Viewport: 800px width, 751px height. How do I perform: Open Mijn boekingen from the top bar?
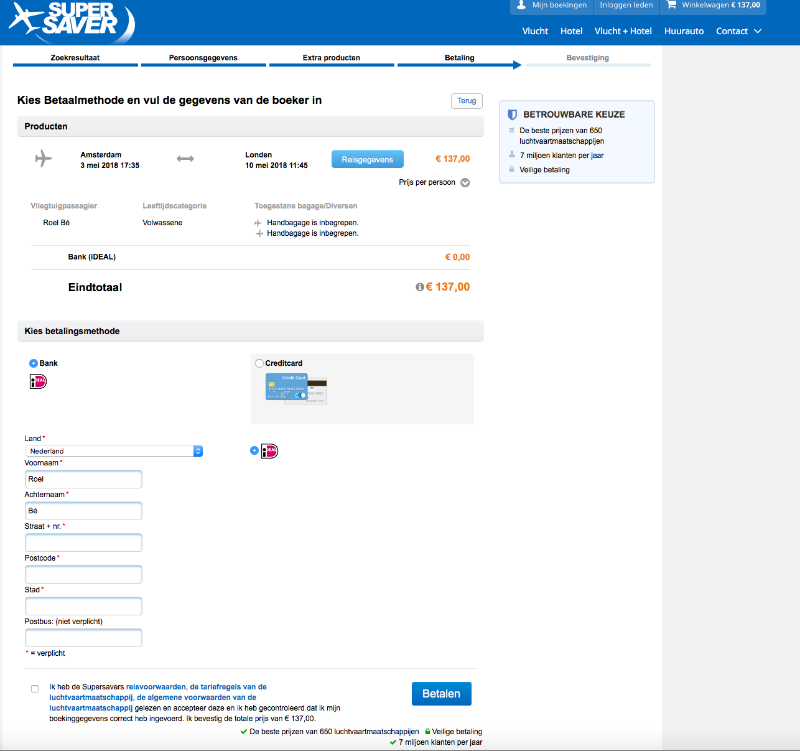tap(552, 6)
